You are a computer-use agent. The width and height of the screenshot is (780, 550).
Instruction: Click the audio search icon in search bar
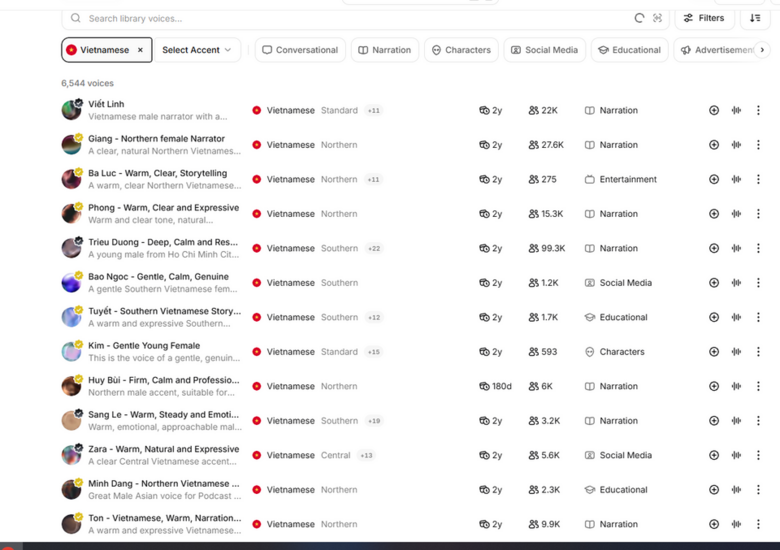(x=657, y=18)
